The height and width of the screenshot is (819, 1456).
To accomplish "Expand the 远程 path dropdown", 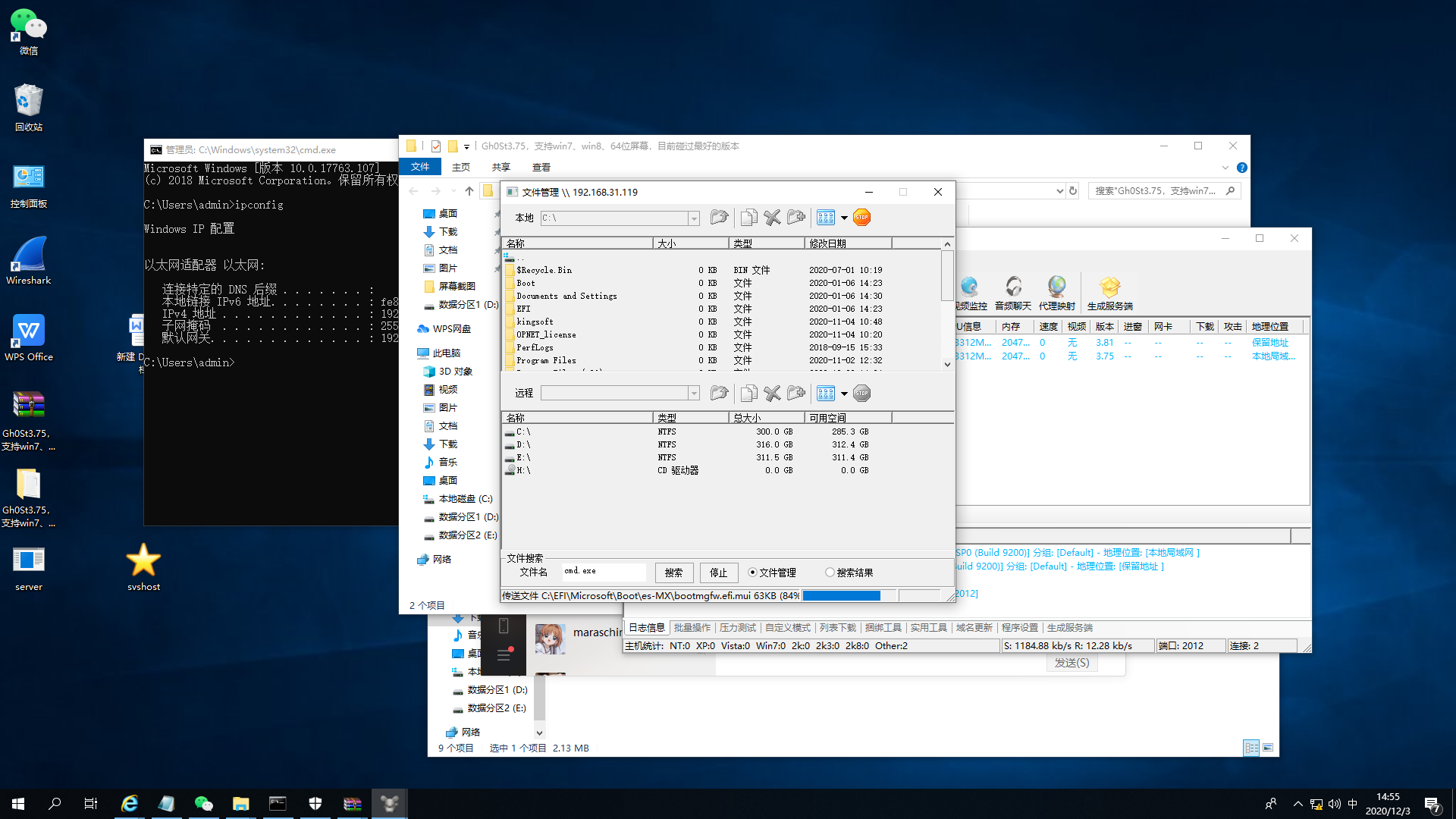I will 693,393.
